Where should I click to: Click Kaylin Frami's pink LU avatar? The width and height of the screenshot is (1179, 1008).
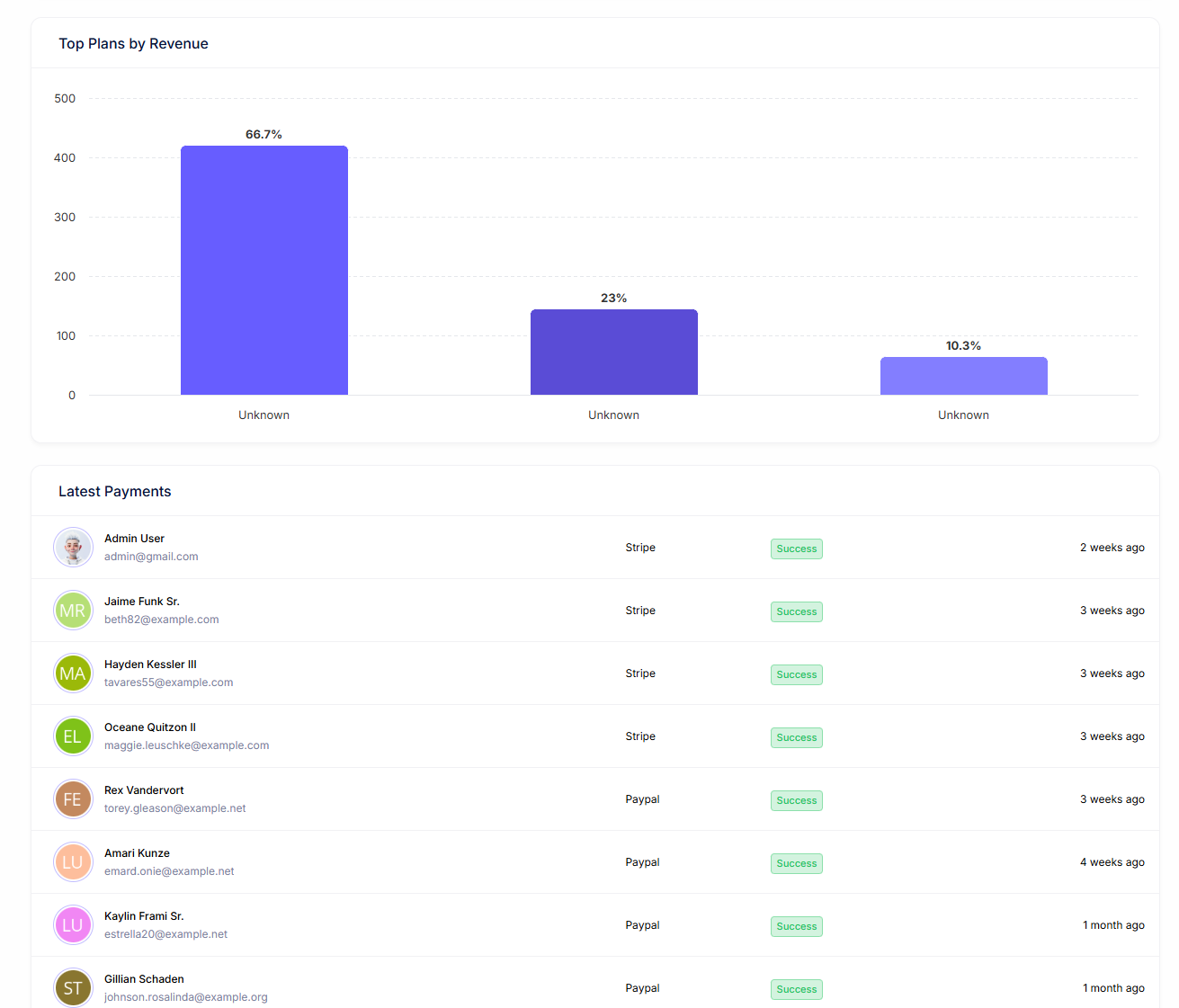point(73,925)
